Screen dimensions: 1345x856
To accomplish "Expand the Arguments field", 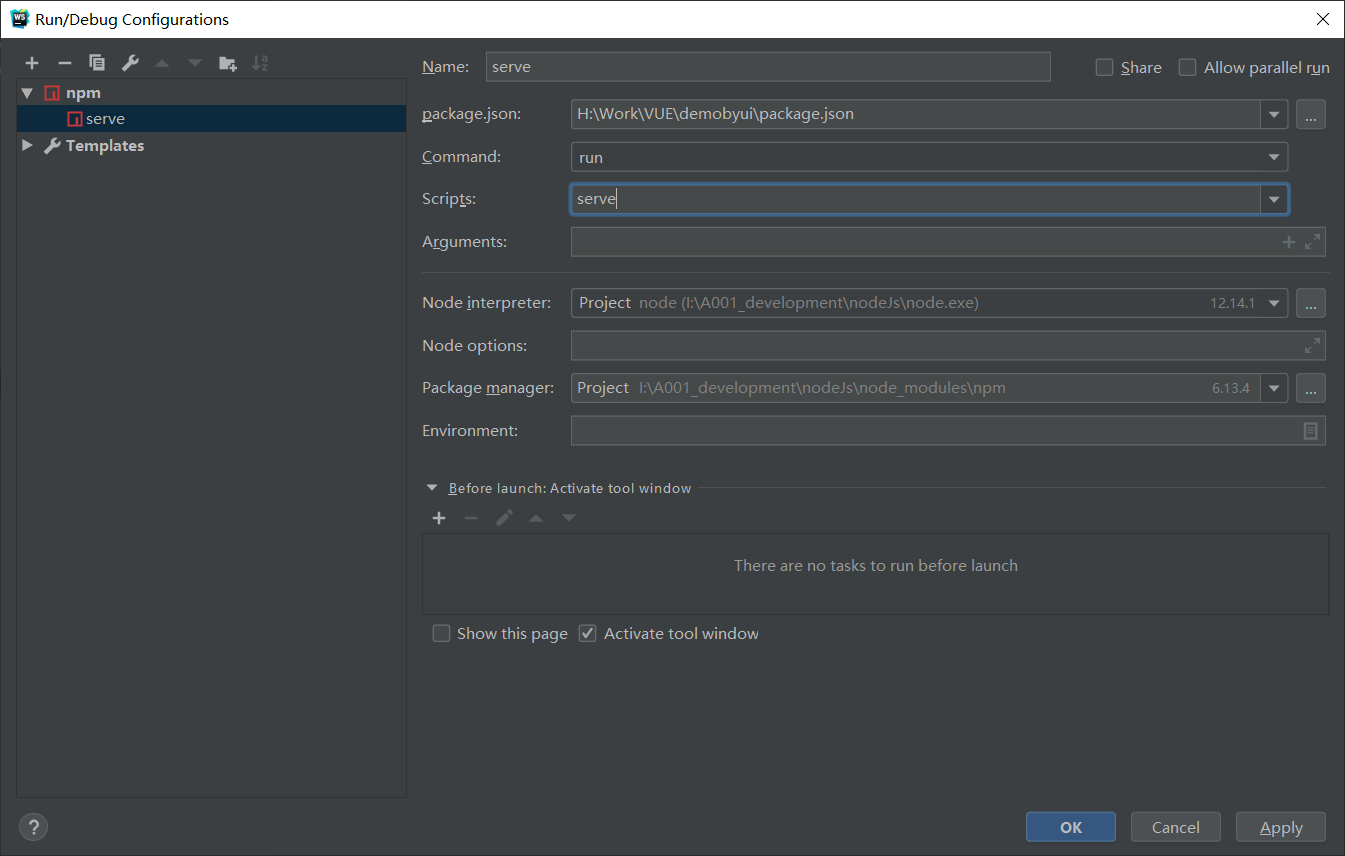I will [1313, 242].
